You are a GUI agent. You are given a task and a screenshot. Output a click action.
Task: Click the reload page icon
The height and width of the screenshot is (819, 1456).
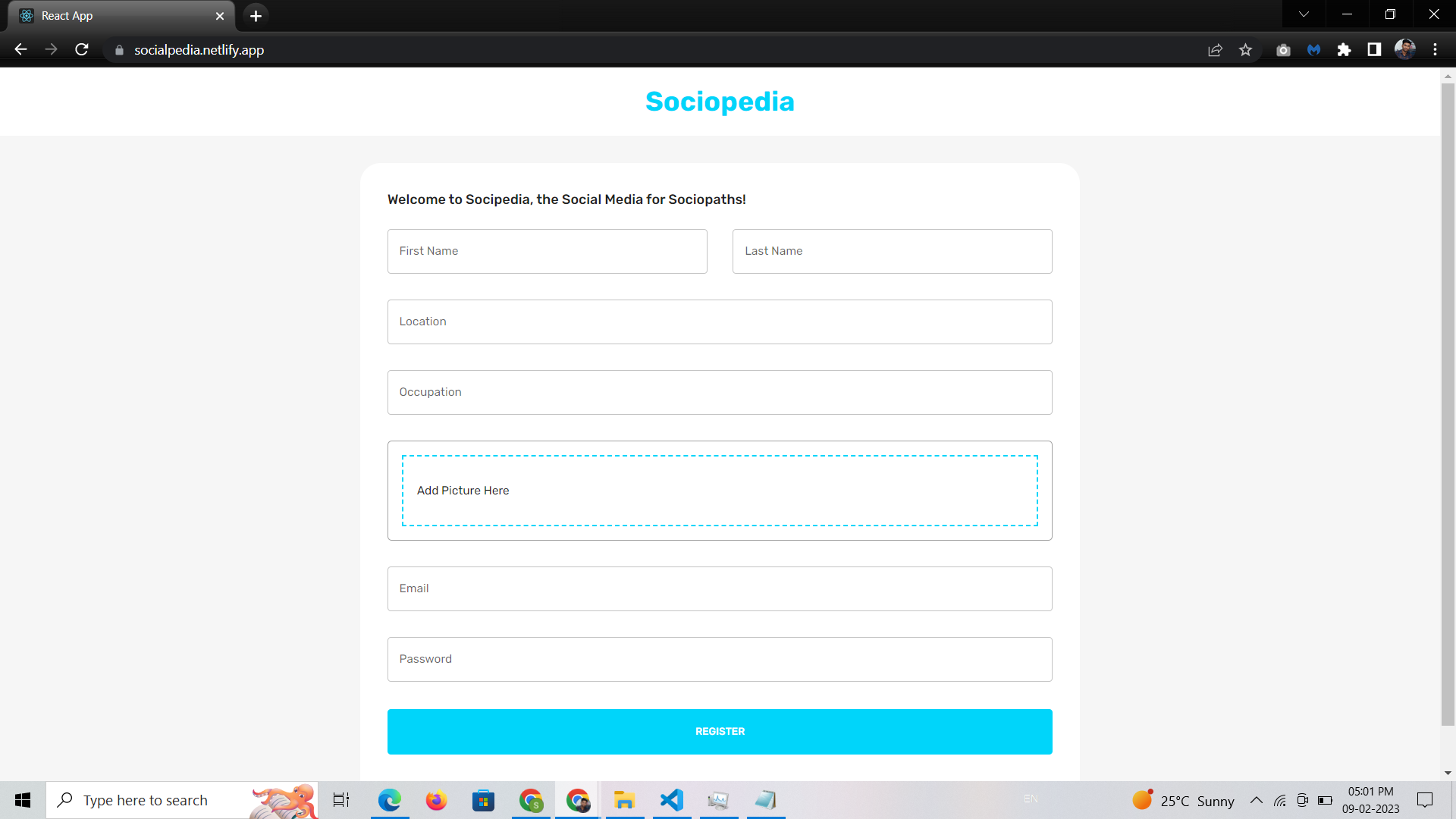[x=83, y=50]
